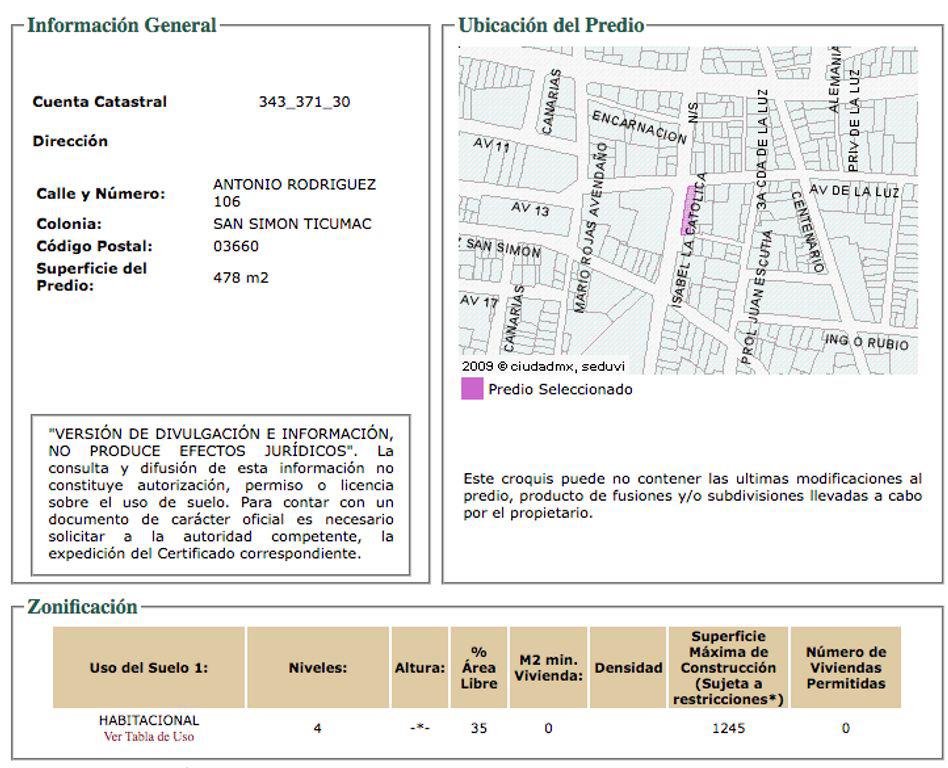
Task: Click the Ubicación del Predio section heading
Action: (551, 25)
